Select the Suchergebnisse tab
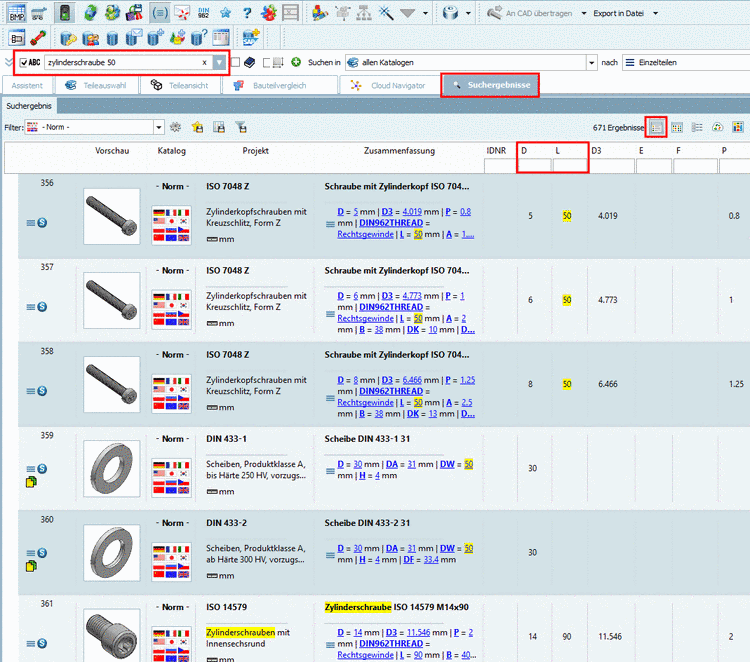750x662 pixels. click(x=490, y=85)
